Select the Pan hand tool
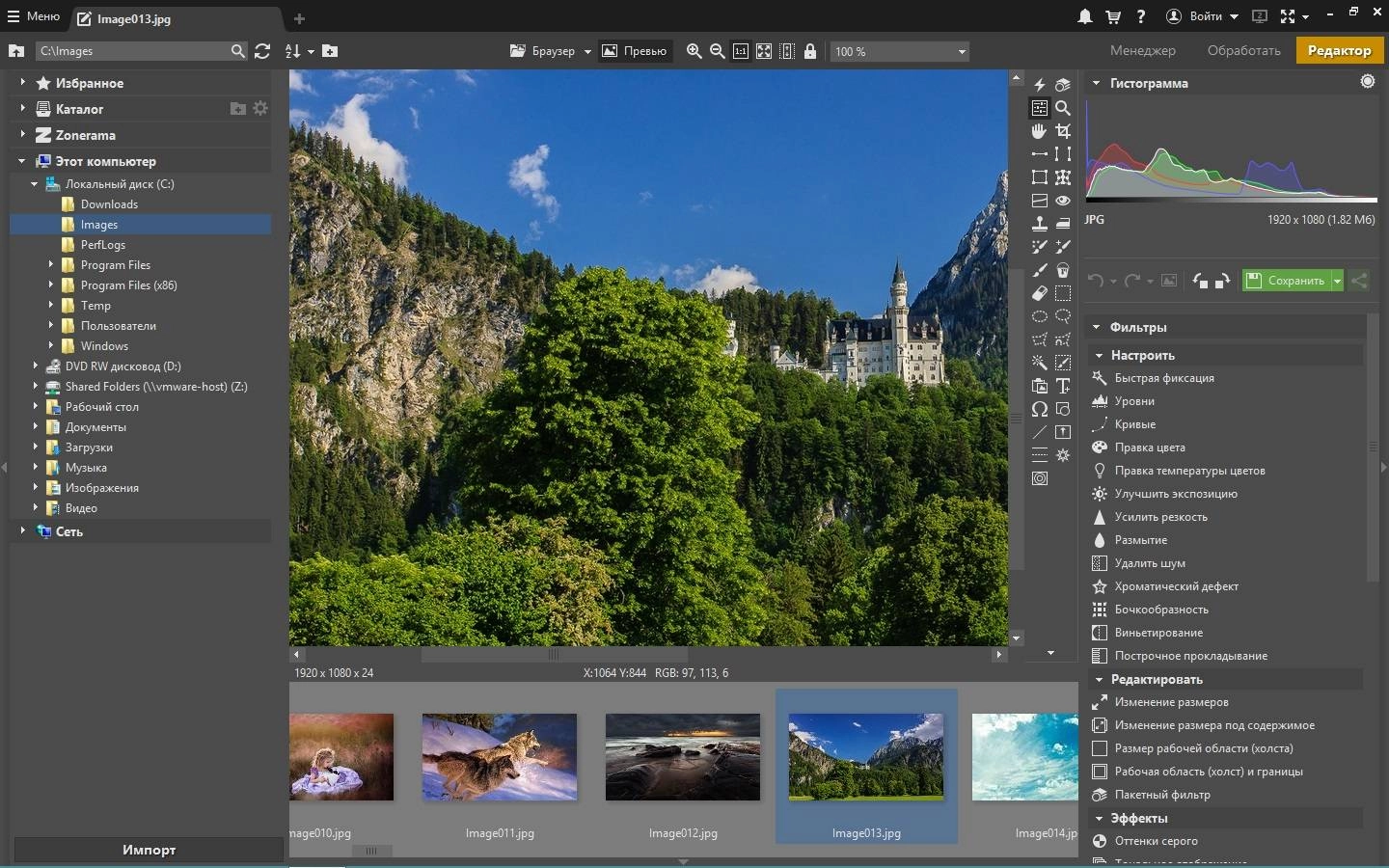This screenshot has width=1389, height=868. click(1040, 131)
